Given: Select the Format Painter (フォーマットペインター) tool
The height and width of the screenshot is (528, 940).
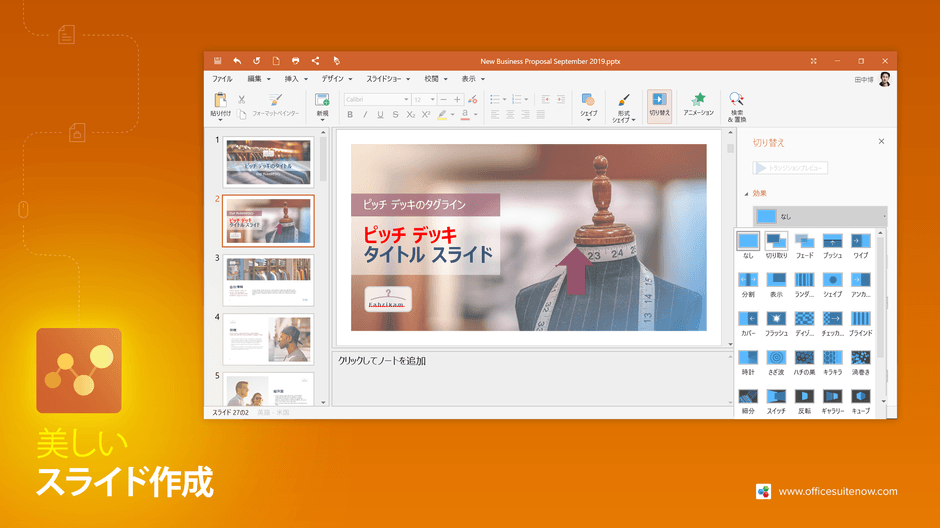Looking at the screenshot, I should pyautogui.click(x=275, y=104).
